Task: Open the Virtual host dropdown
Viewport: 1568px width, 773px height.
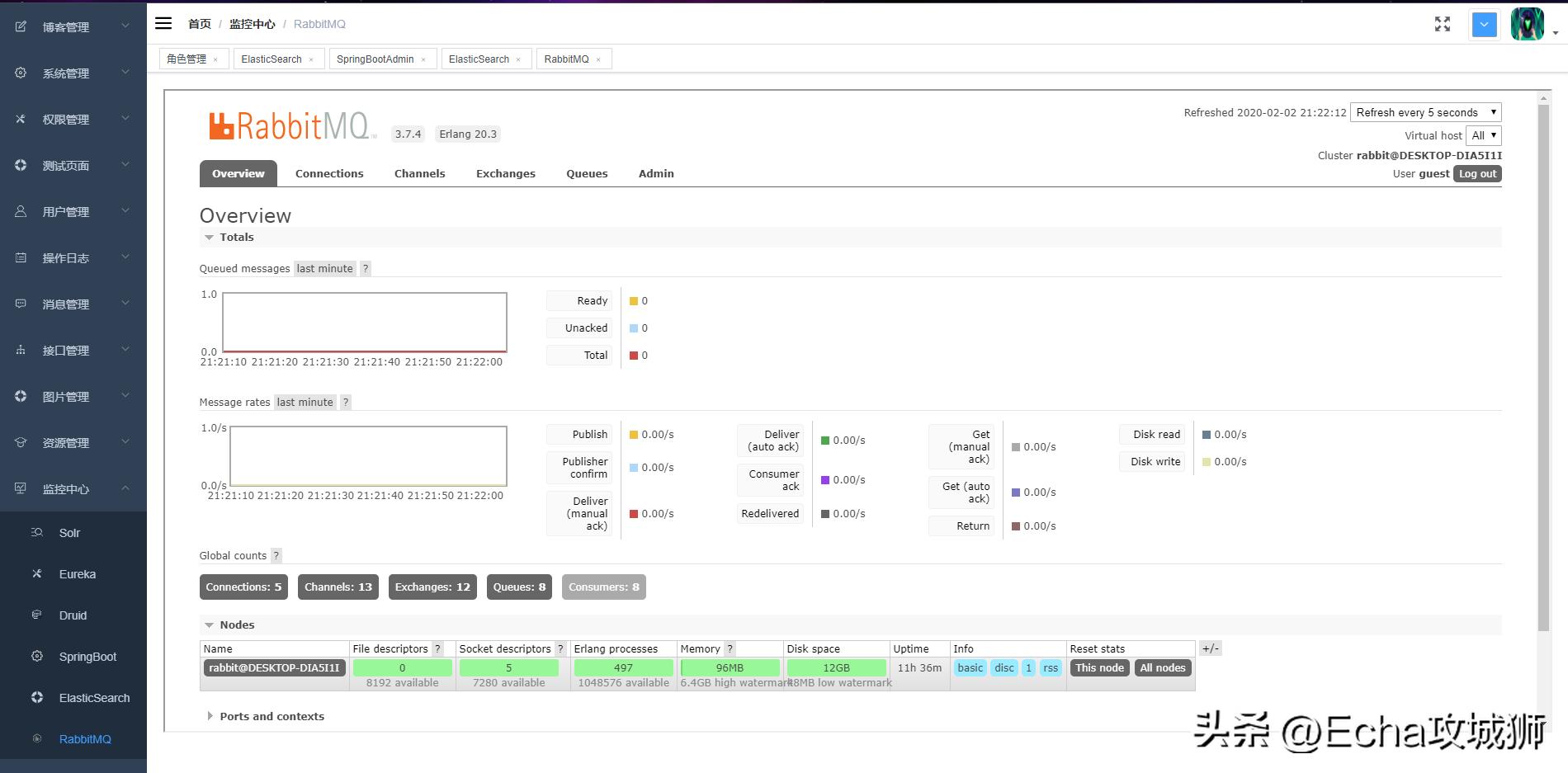Action: [x=1484, y=135]
